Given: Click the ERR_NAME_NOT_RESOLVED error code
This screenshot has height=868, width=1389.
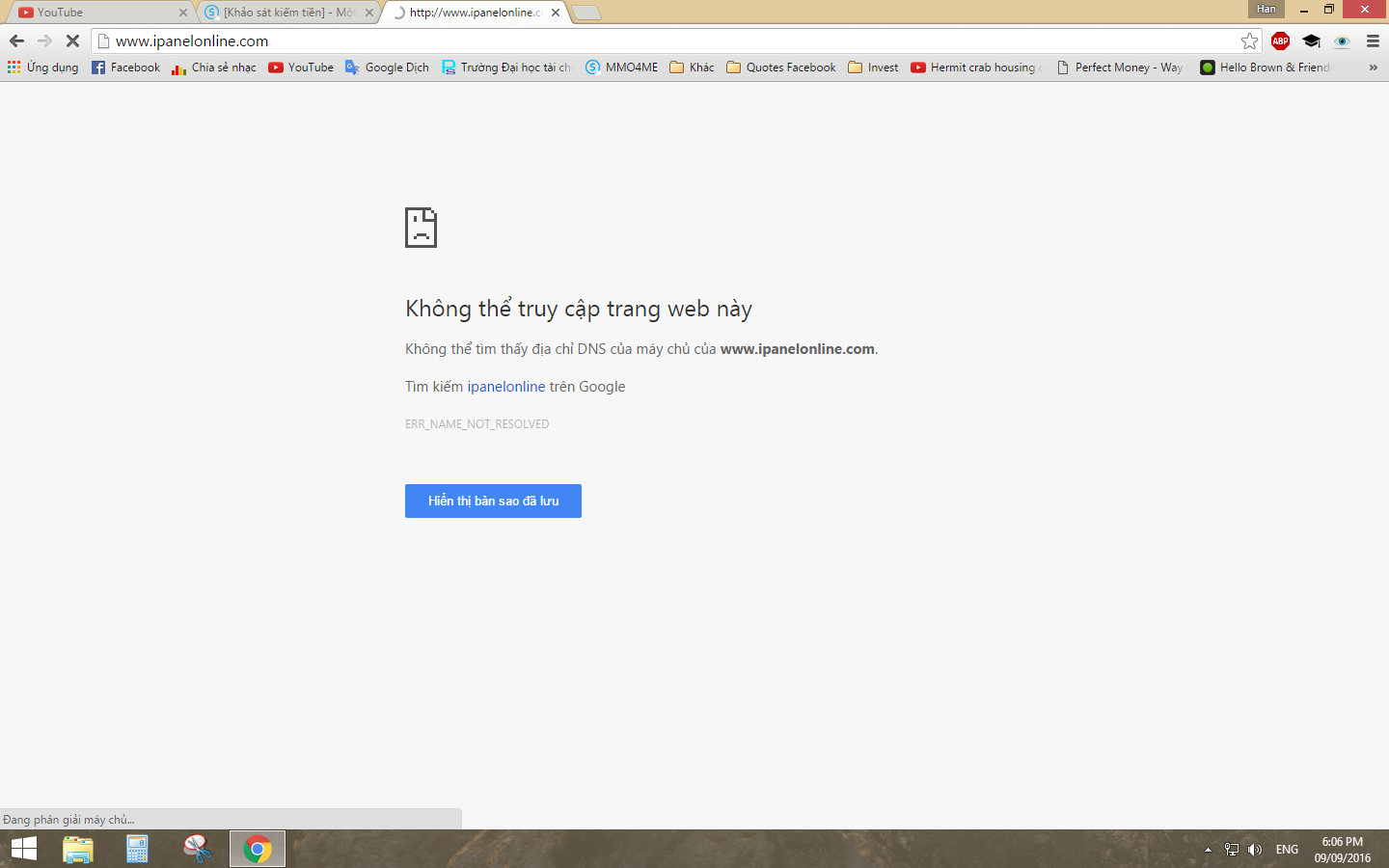Looking at the screenshot, I should tap(477, 424).
